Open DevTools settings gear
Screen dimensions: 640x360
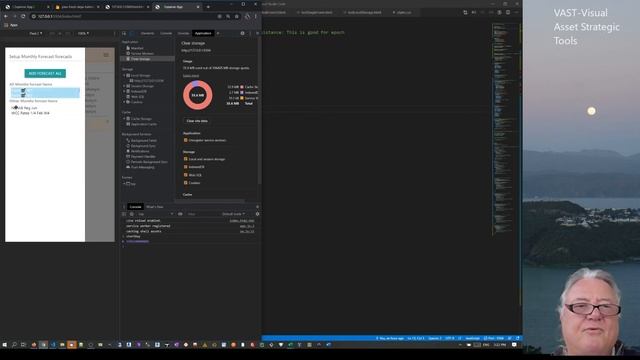click(242, 33)
